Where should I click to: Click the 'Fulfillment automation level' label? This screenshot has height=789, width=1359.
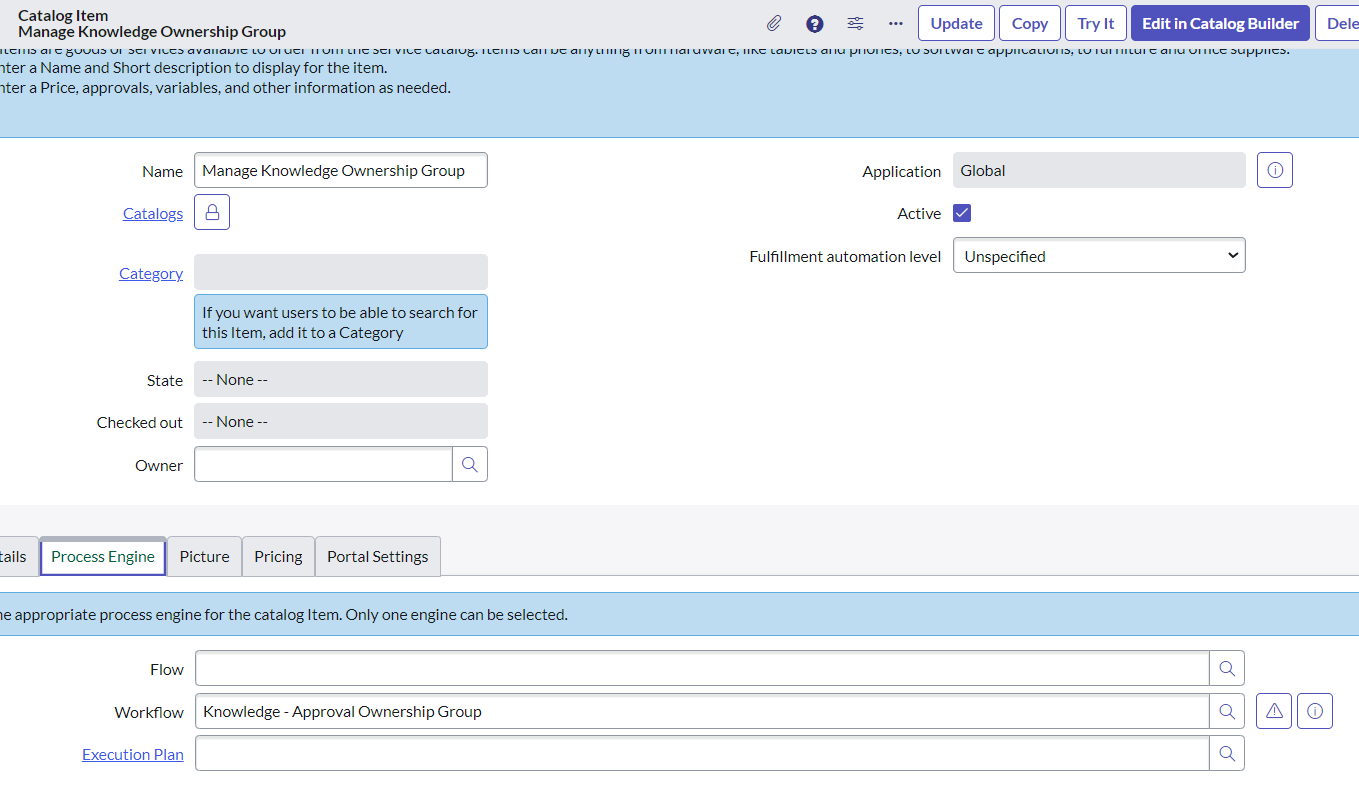845,256
